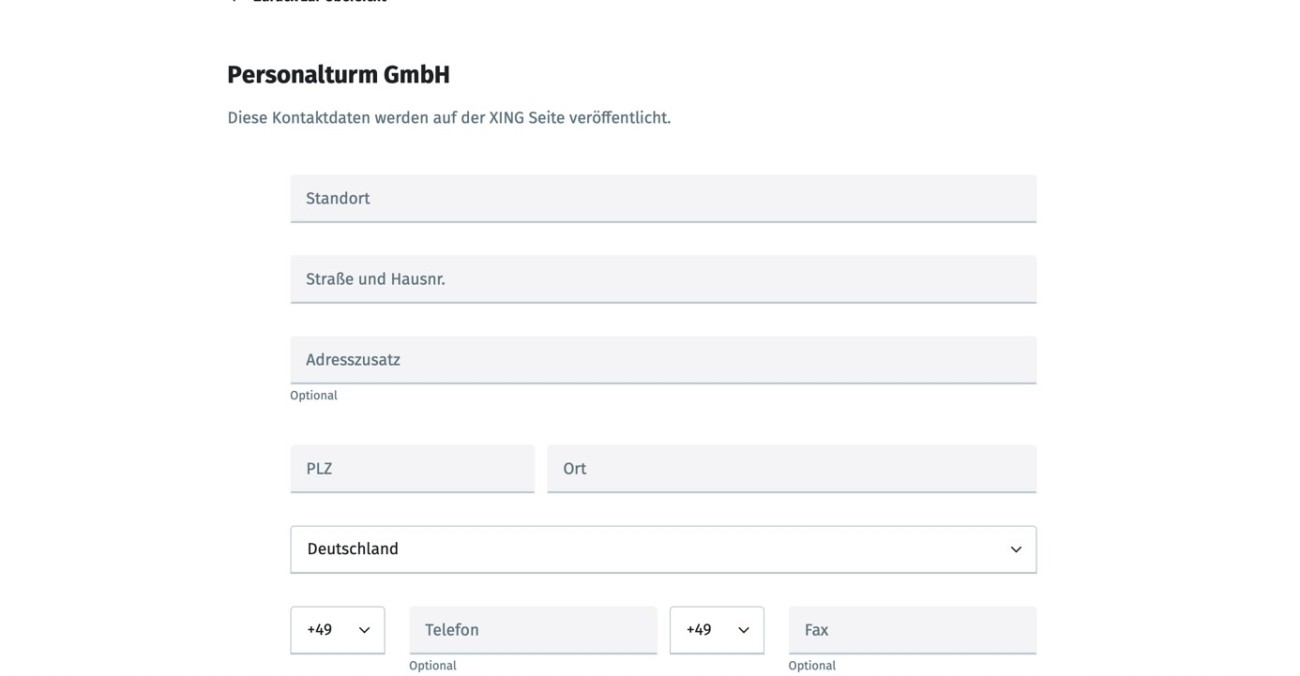Click the chevron beside the Fax +49 code
Screen dimensions: 1300x676
pos(743,631)
